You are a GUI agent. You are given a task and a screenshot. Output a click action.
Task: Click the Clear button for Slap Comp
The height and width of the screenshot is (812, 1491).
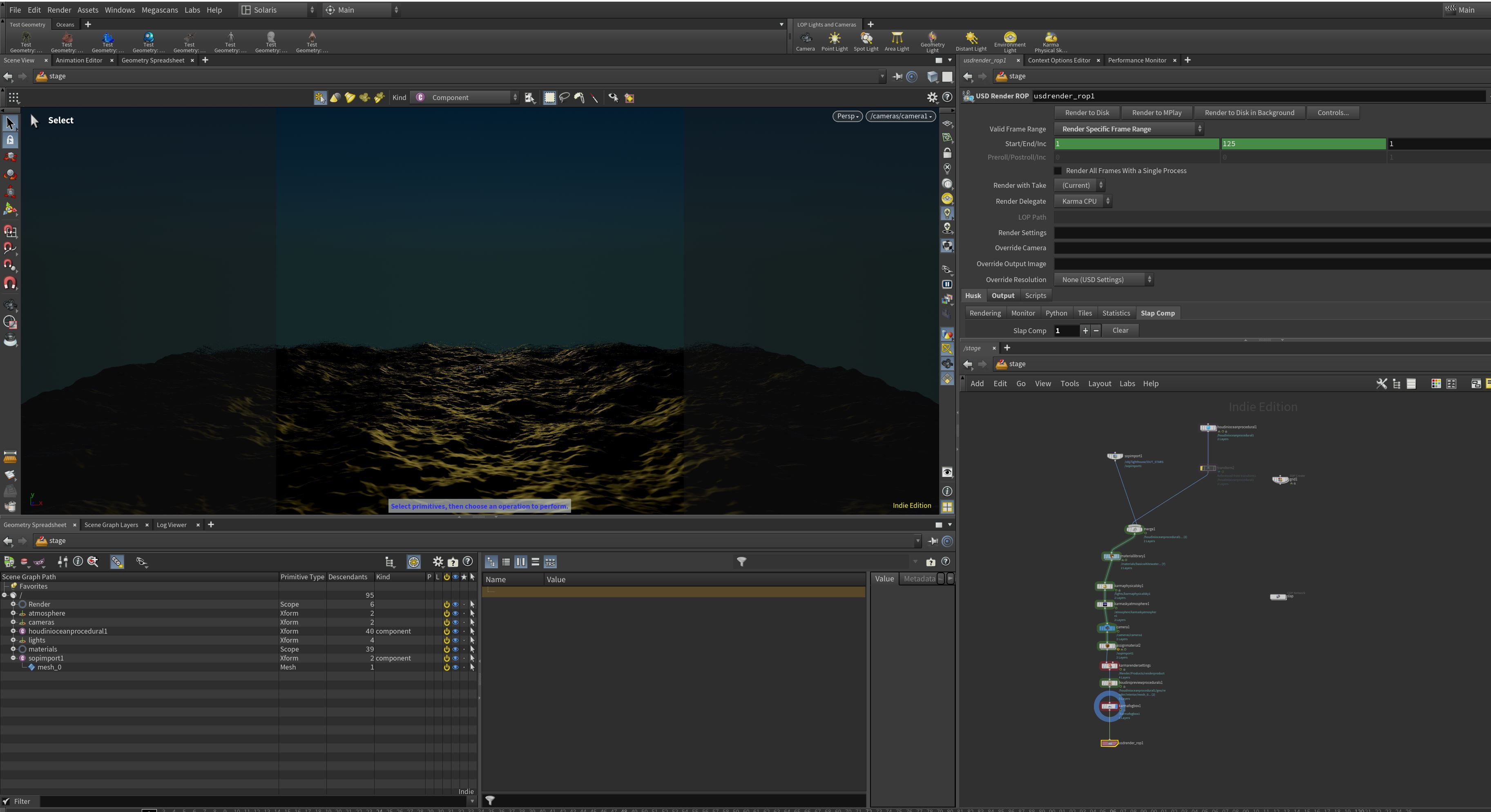point(1119,330)
